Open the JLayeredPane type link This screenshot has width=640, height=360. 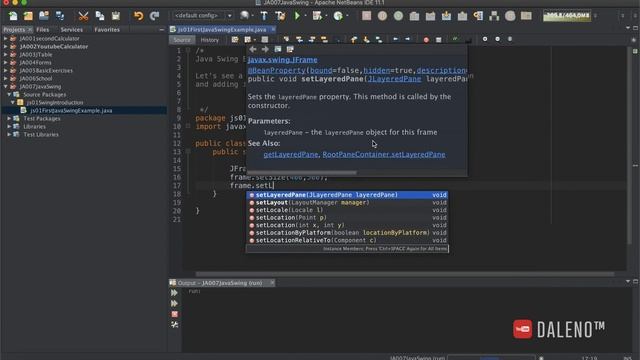tap(394, 79)
